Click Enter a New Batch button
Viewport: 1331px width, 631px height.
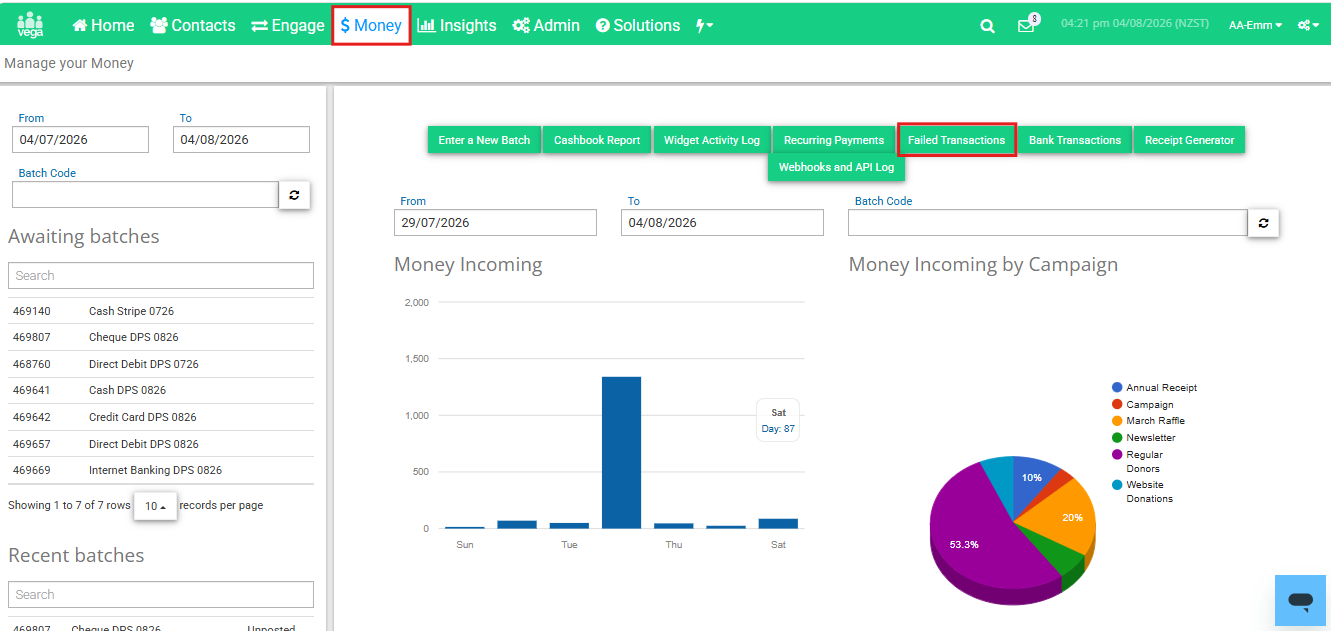tap(484, 140)
